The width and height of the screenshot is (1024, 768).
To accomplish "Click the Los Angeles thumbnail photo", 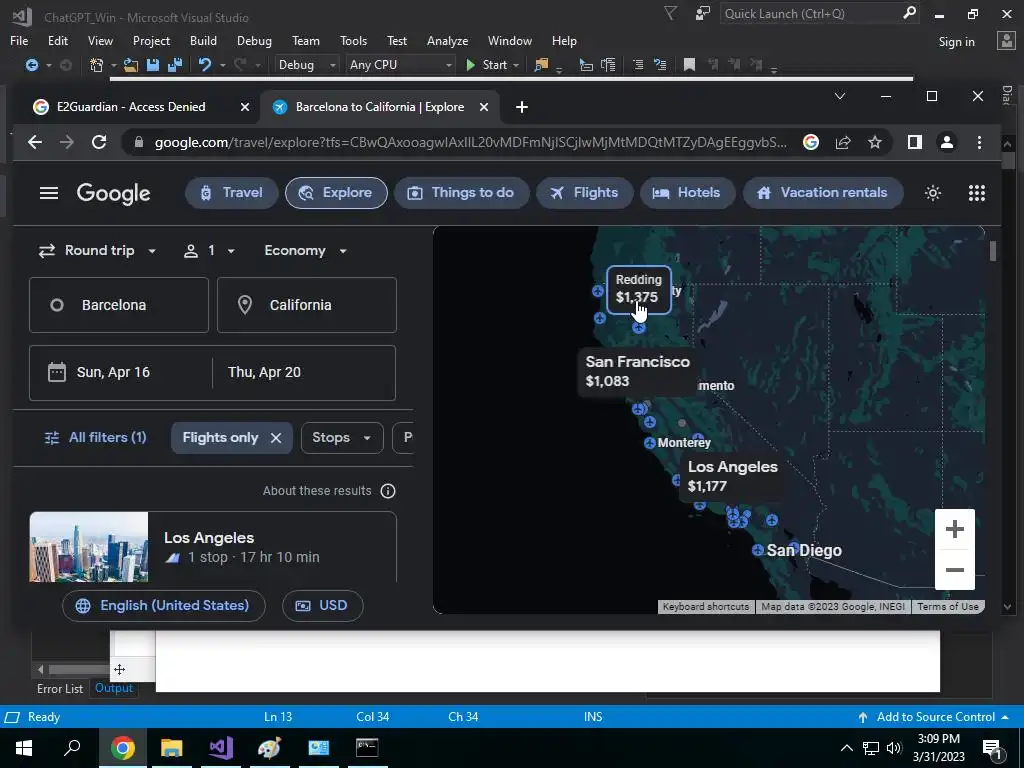I will [89, 547].
